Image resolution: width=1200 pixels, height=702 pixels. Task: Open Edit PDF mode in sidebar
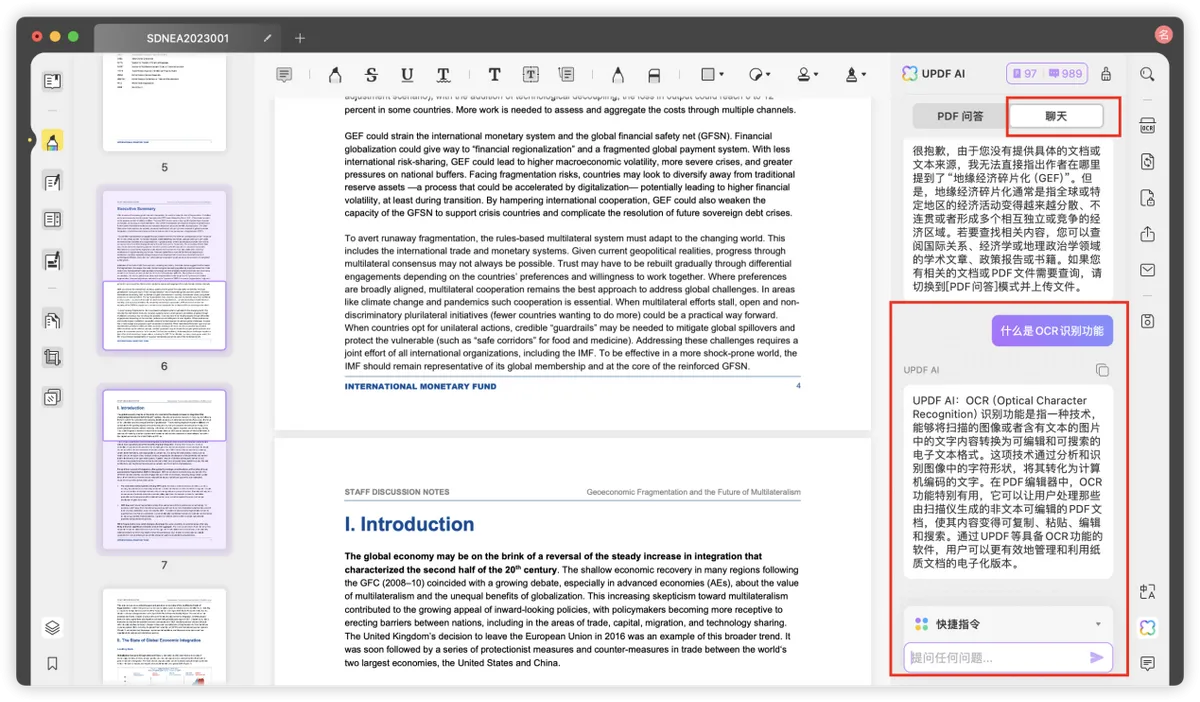(53, 181)
